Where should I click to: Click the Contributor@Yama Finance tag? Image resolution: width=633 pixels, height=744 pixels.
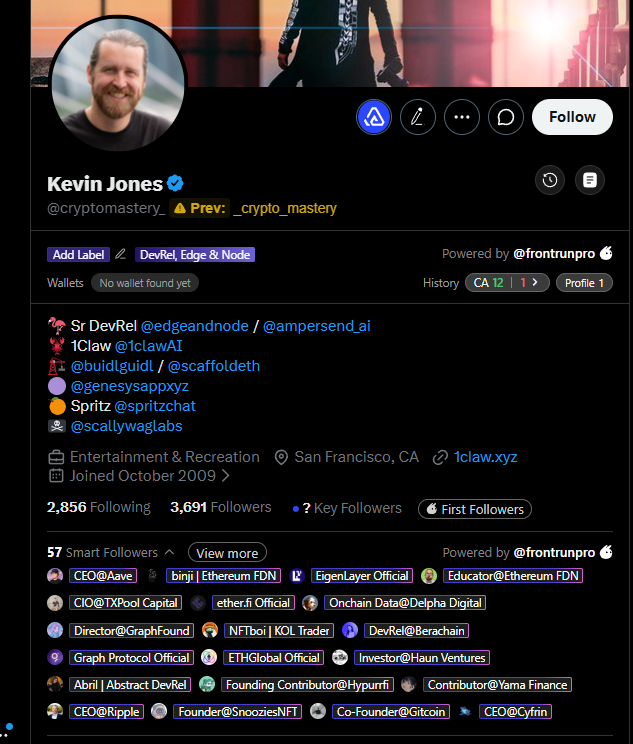click(x=497, y=685)
